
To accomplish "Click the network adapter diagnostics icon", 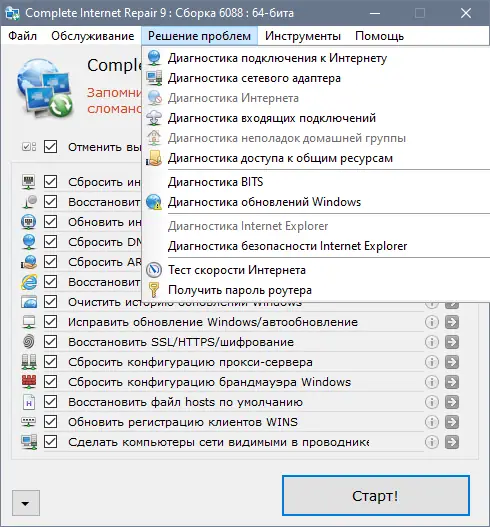I will 154,78.
